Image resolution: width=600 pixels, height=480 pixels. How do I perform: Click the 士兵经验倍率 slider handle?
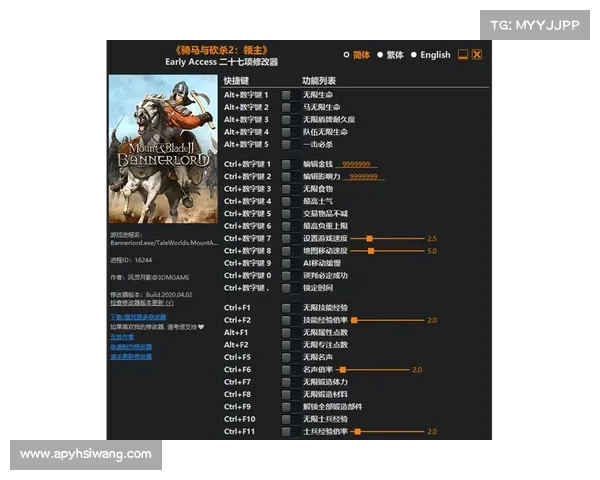(x=354, y=432)
